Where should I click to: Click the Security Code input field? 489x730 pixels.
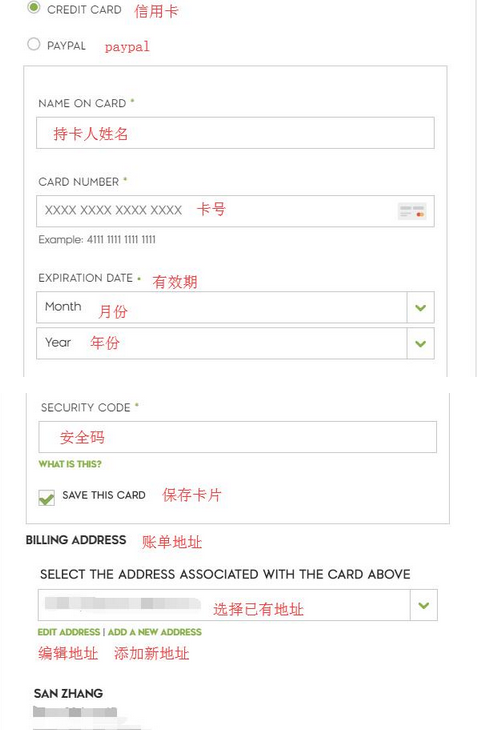(238, 437)
